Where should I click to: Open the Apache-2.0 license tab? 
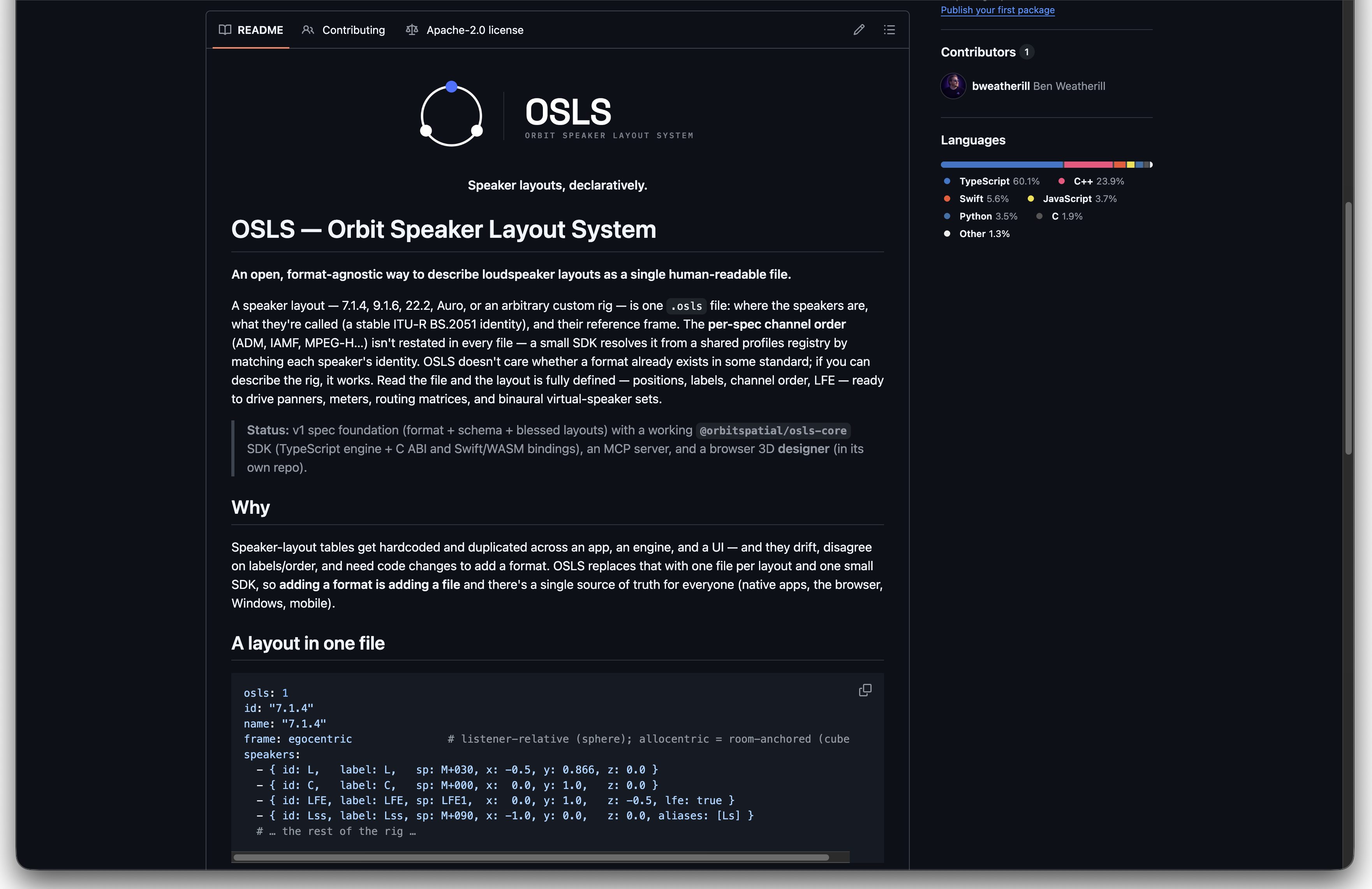tap(465, 30)
